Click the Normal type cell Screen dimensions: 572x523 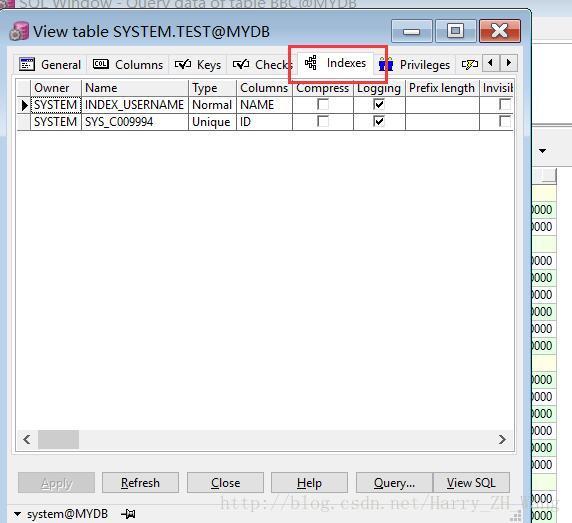click(x=212, y=105)
